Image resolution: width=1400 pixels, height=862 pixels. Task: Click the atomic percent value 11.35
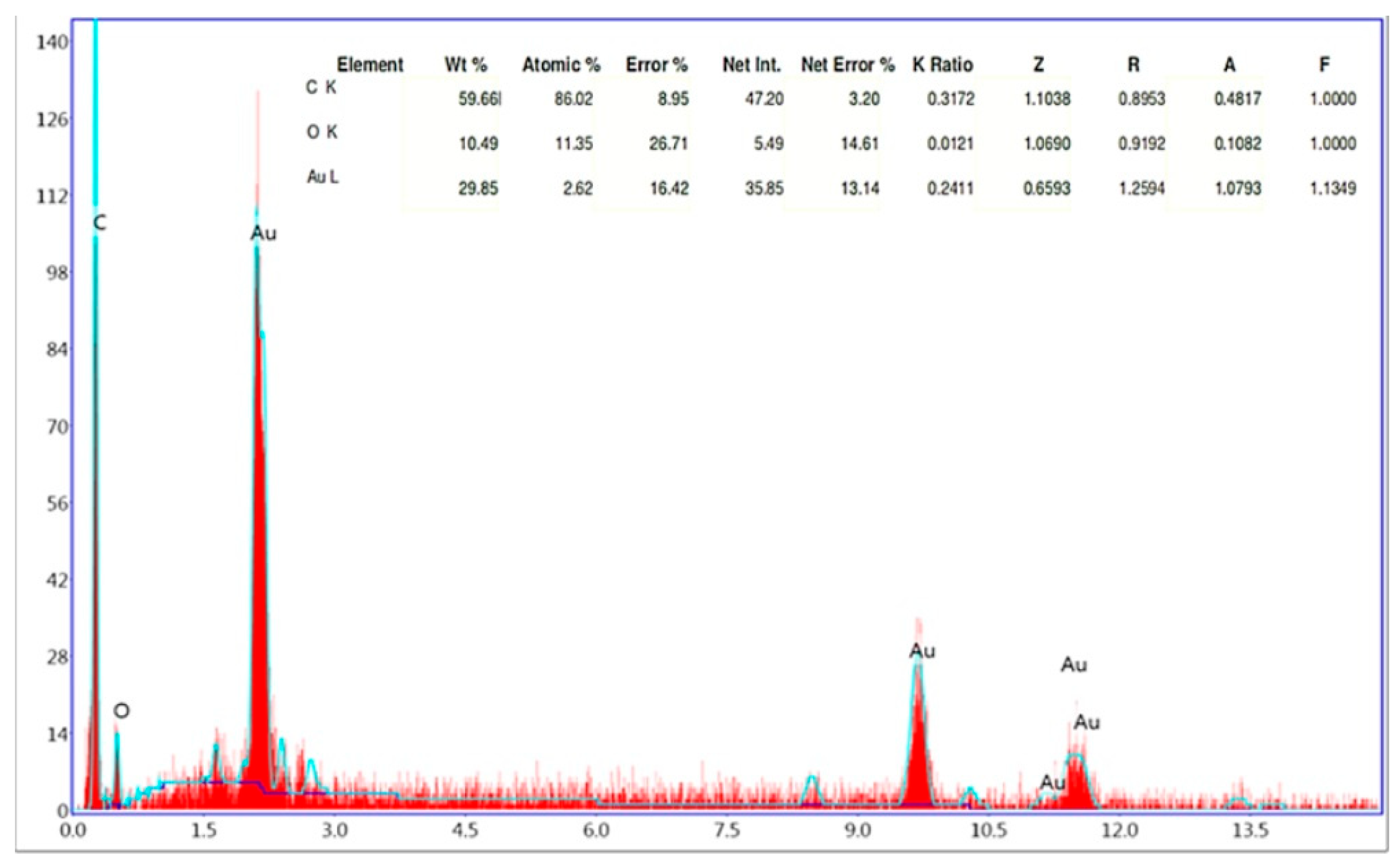point(574,144)
